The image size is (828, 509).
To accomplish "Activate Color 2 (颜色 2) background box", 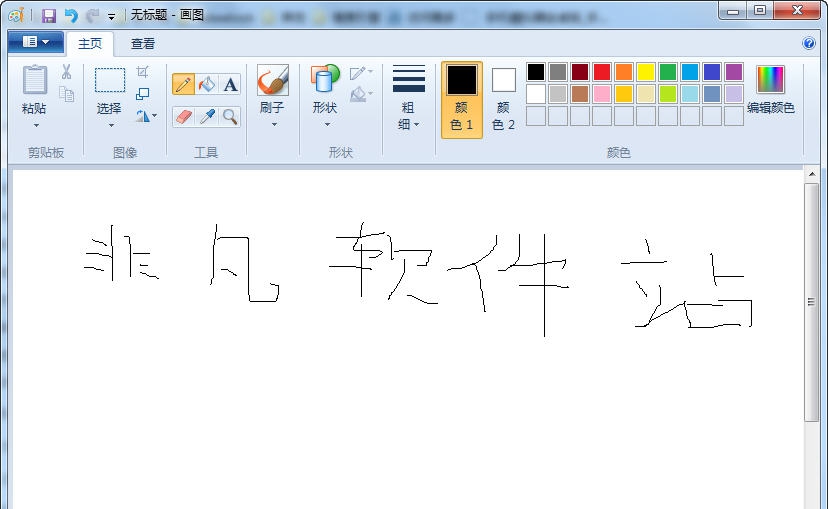I will tap(503, 100).
